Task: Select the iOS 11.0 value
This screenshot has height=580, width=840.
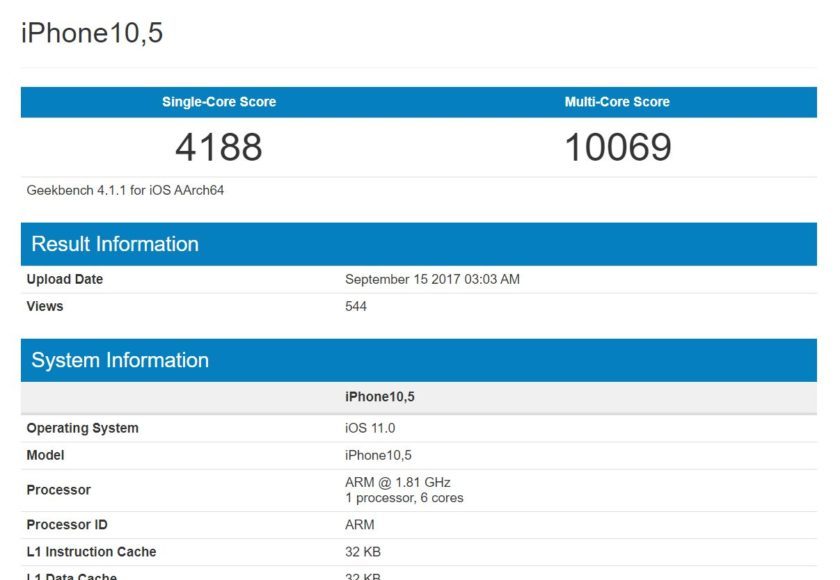Action: point(370,428)
